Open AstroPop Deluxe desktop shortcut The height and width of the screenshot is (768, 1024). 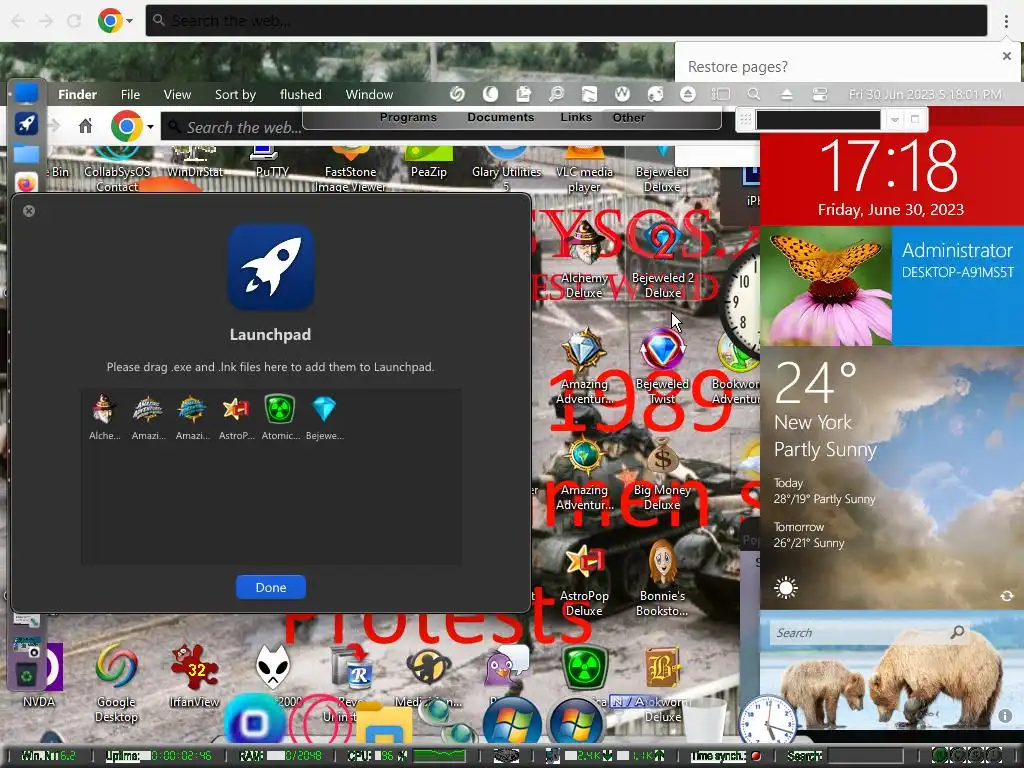[x=584, y=581]
